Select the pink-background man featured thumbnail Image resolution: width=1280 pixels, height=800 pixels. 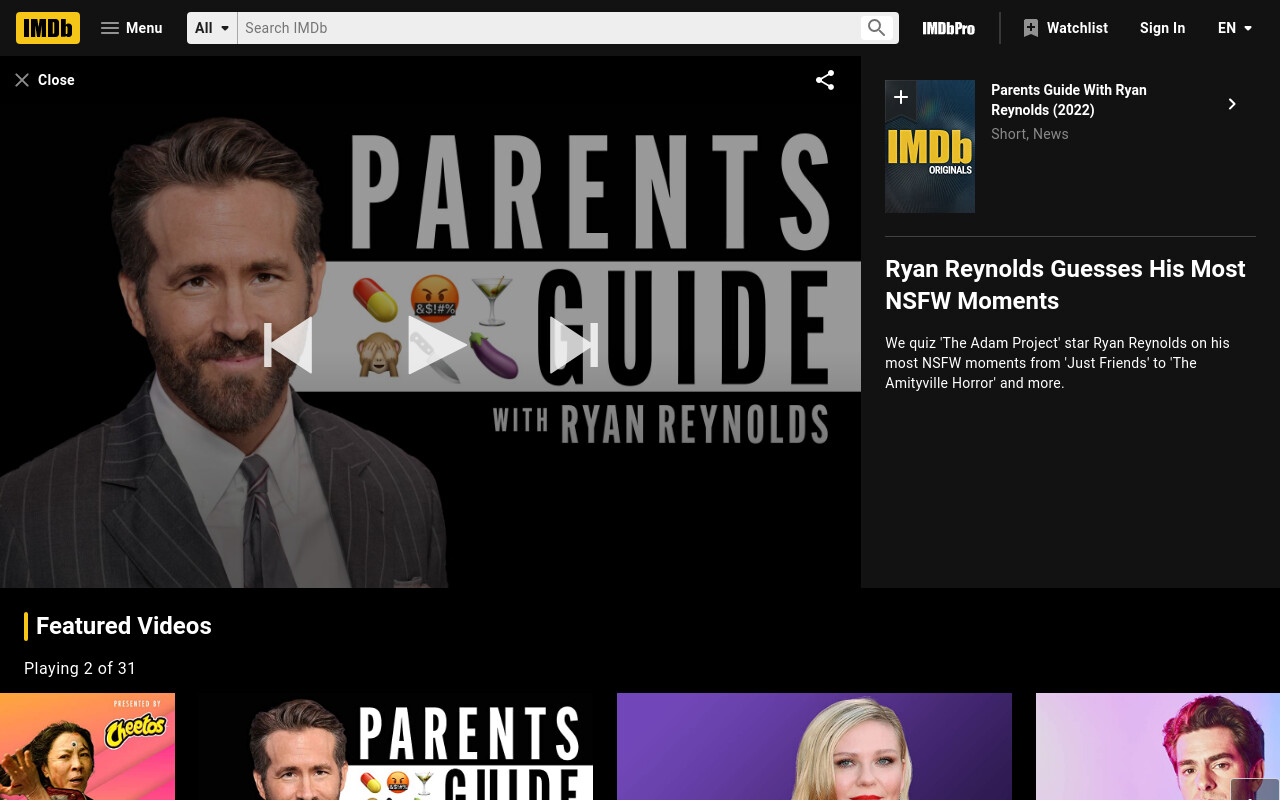pos(1158,746)
